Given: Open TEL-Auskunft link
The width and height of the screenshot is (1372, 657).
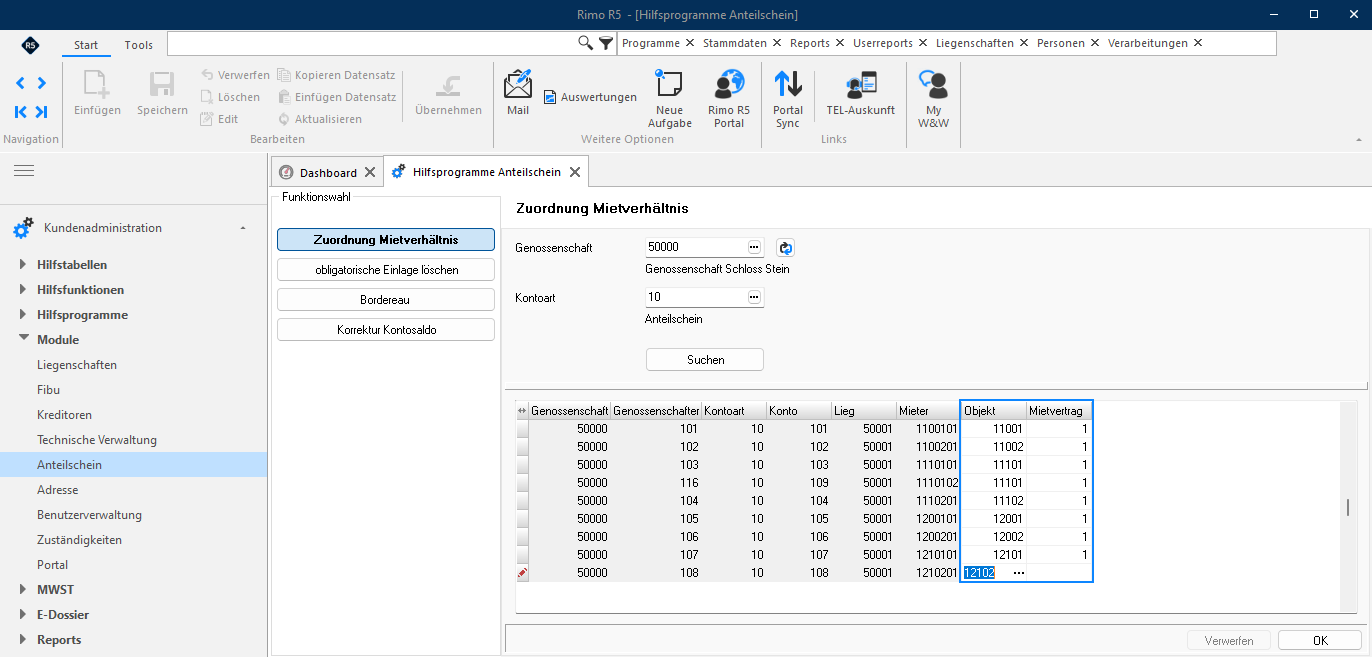Looking at the screenshot, I should click(860, 94).
